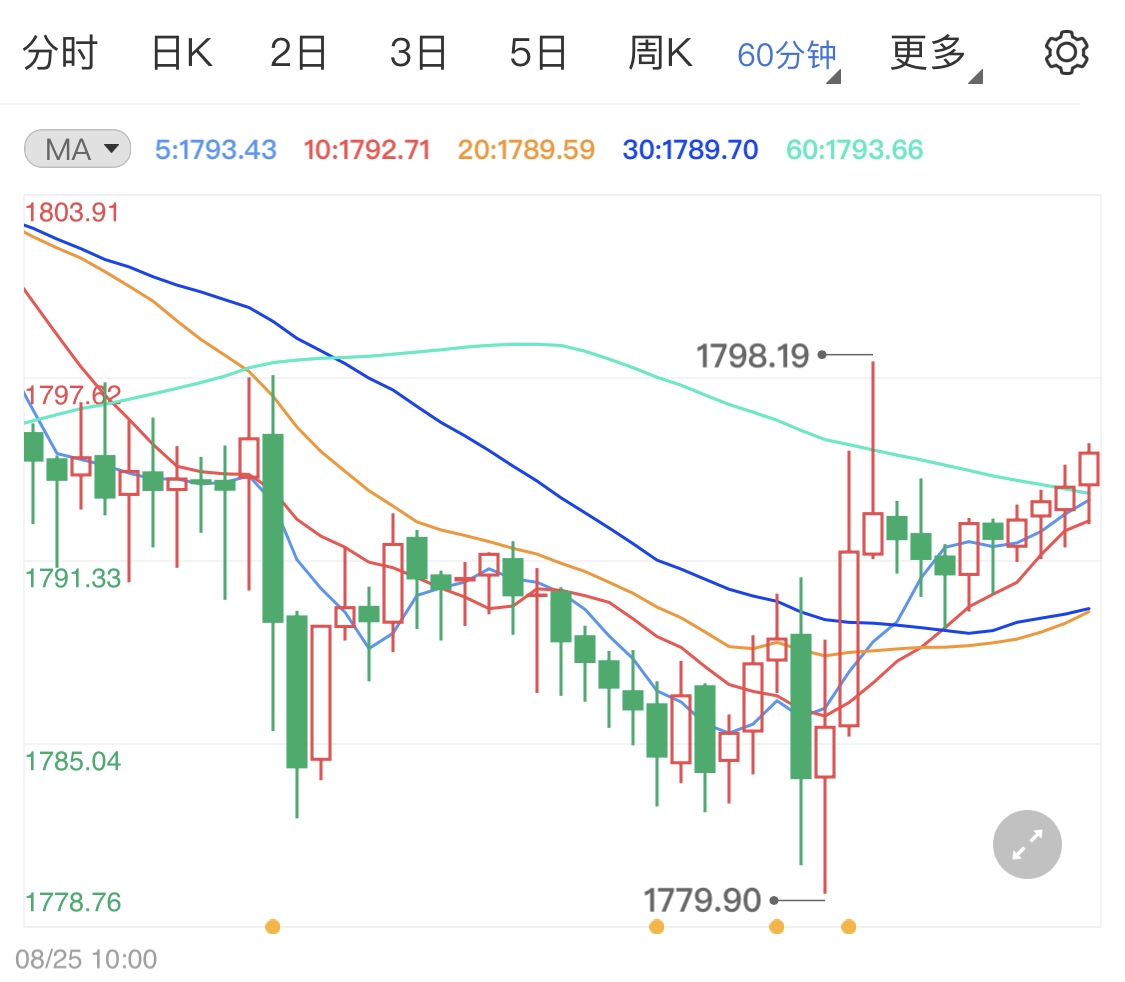
Task: Switch to the 分时 tab
Action: pyautogui.click(x=60, y=53)
